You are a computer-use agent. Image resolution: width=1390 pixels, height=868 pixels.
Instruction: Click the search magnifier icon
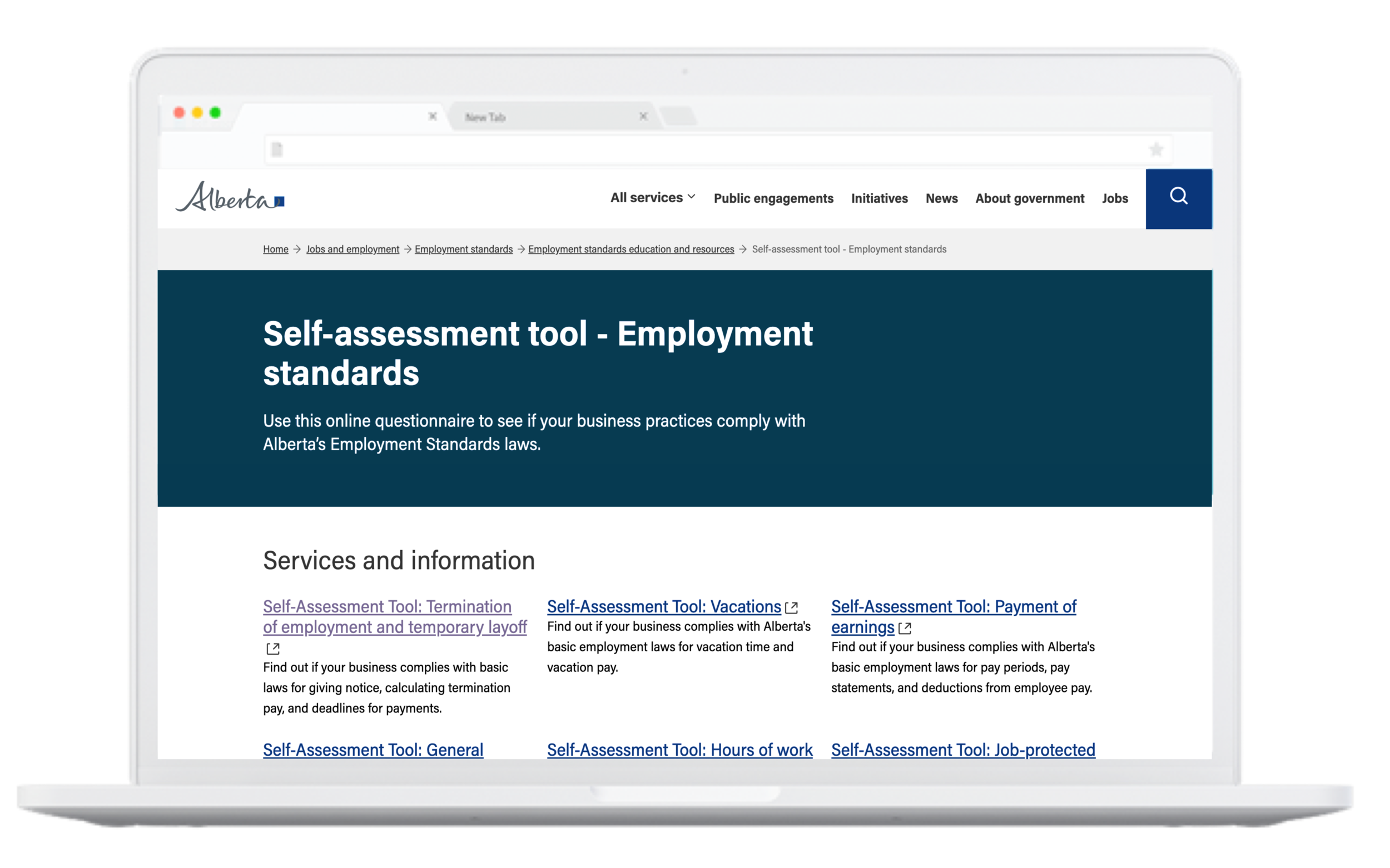point(1178,197)
